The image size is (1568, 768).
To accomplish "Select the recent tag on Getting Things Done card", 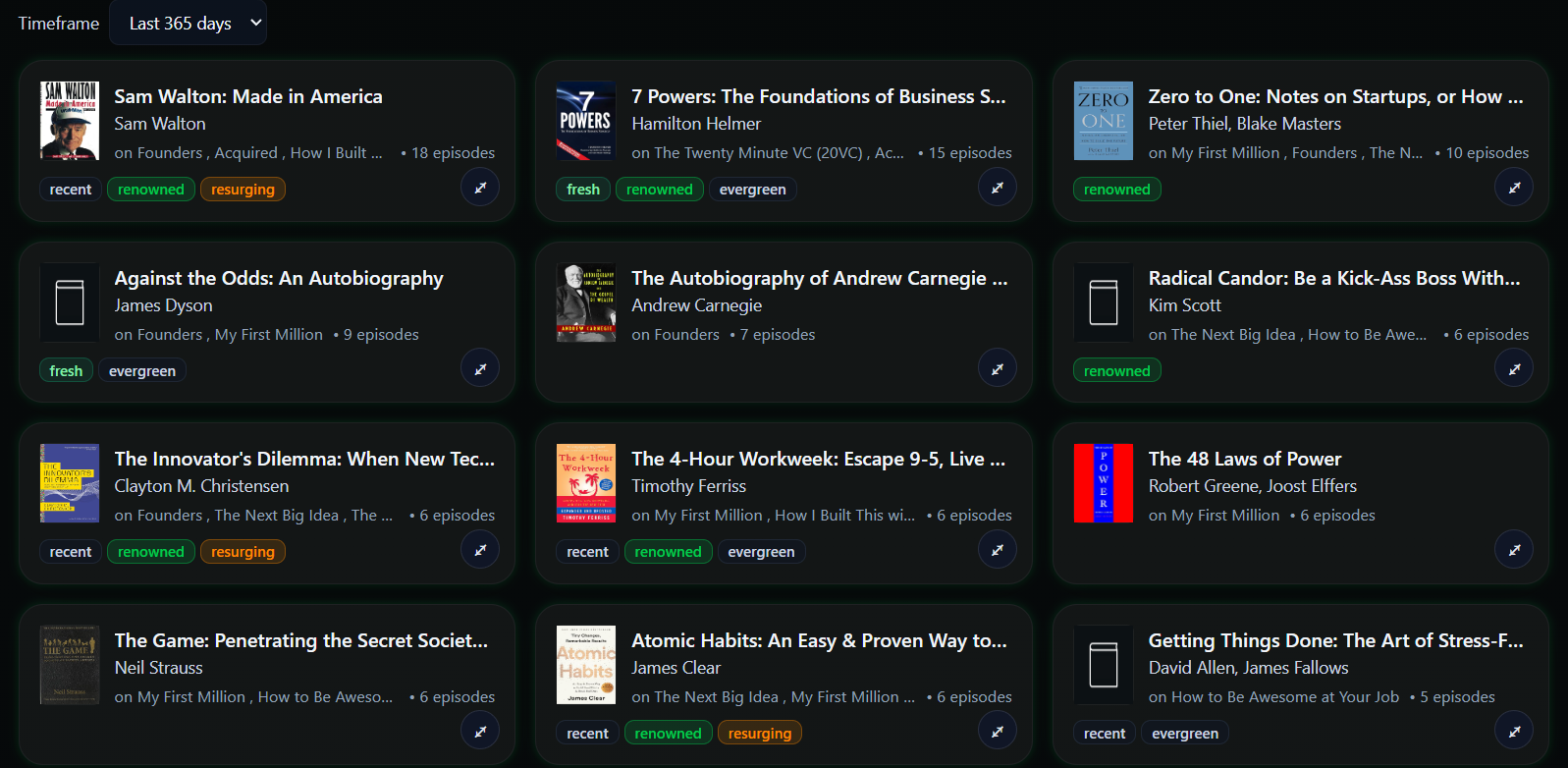I will pyautogui.click(x=1105, y=734).
